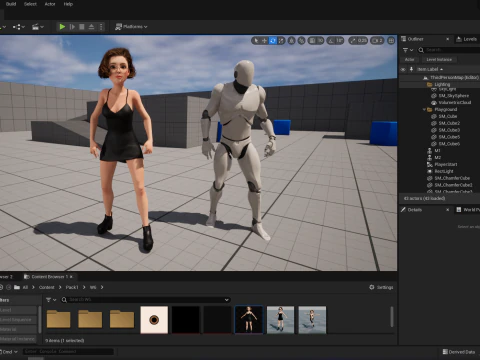Screen dimensions: 480x360
Task: Select the Scale transform tool
Action: click(x=281, y=41)
